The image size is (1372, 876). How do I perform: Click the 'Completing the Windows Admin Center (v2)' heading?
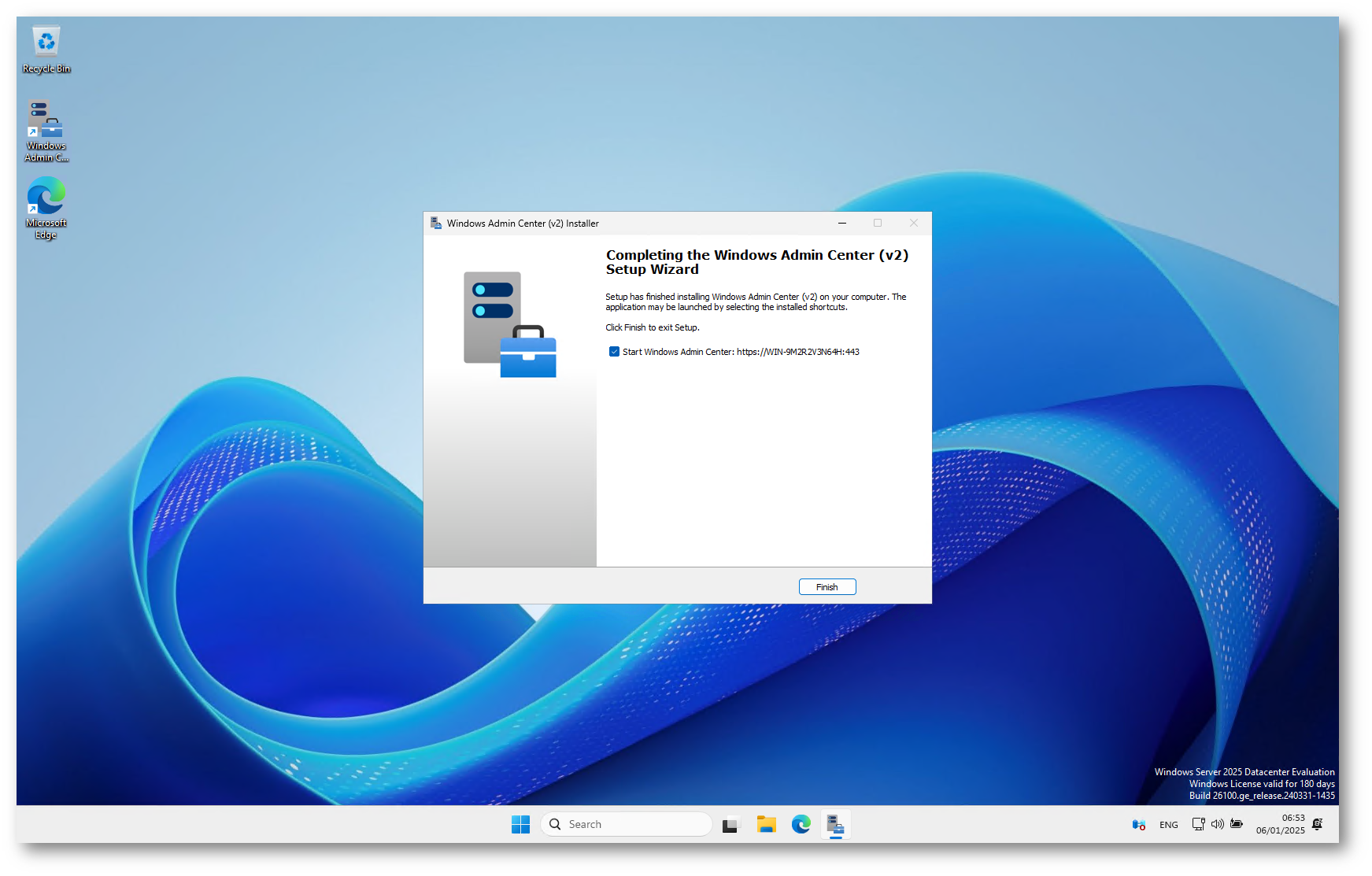[x=757, y=262]
